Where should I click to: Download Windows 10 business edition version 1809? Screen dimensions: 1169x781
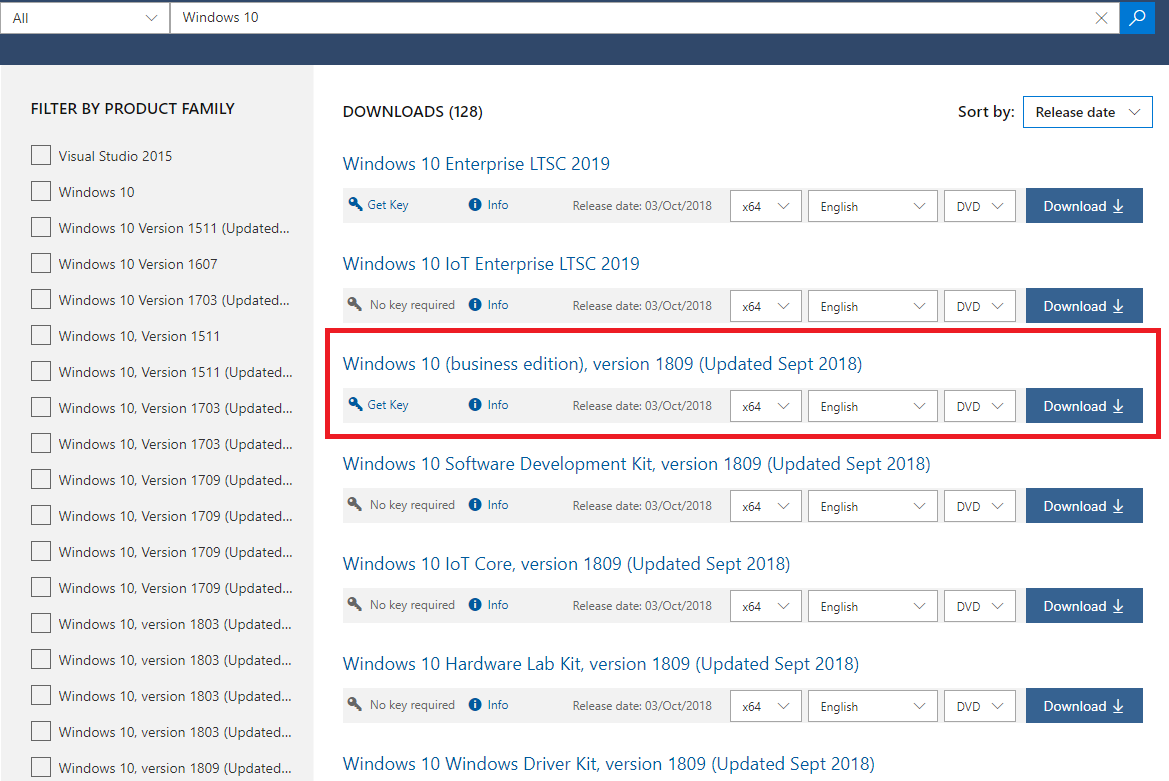(x=1084, y=405)
